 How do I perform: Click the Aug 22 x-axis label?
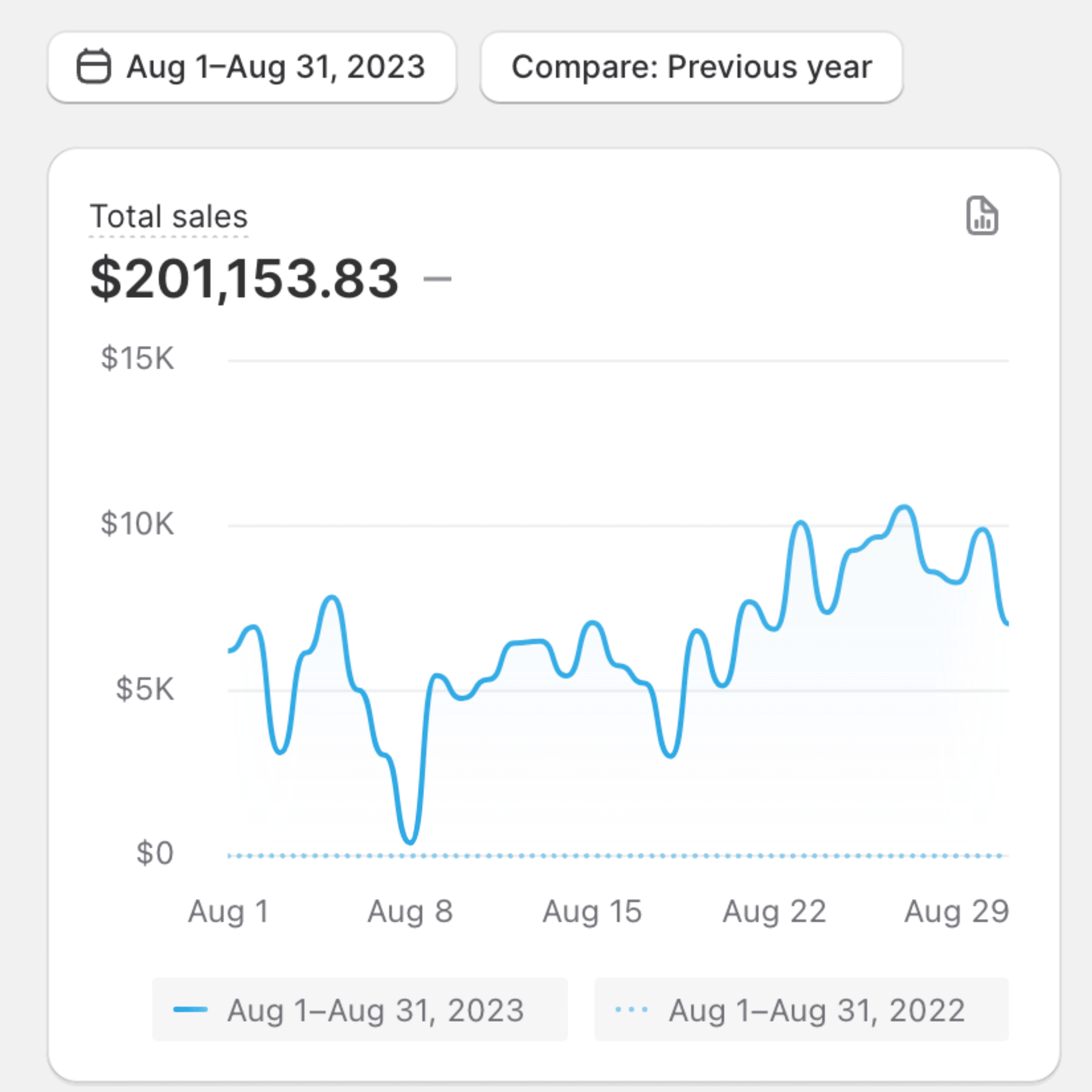click(774, 912)
